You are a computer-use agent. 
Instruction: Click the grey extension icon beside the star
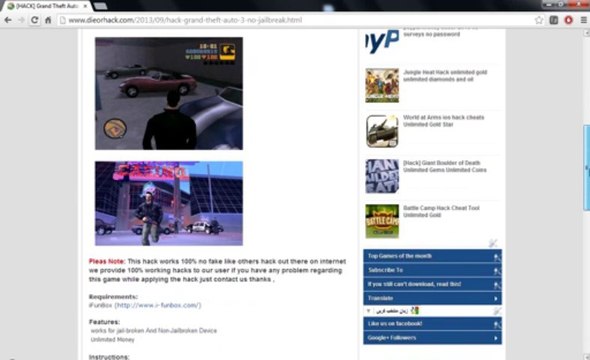click(554, 20)
